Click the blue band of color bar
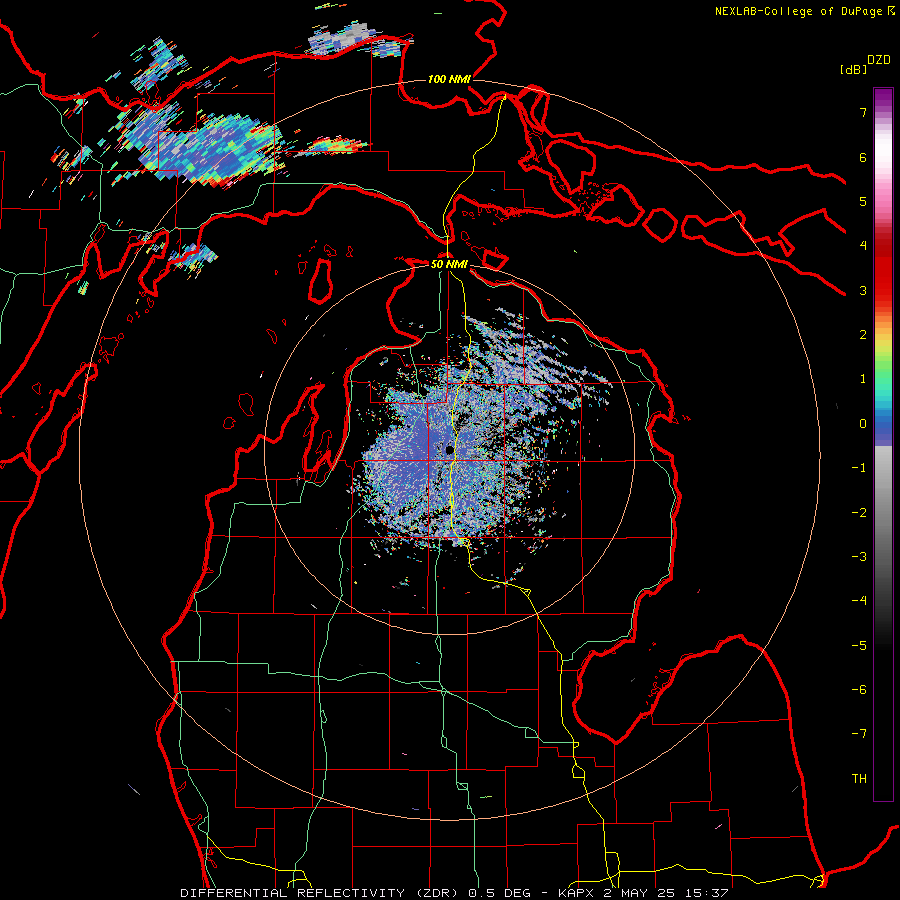 (x=883, y=428)
